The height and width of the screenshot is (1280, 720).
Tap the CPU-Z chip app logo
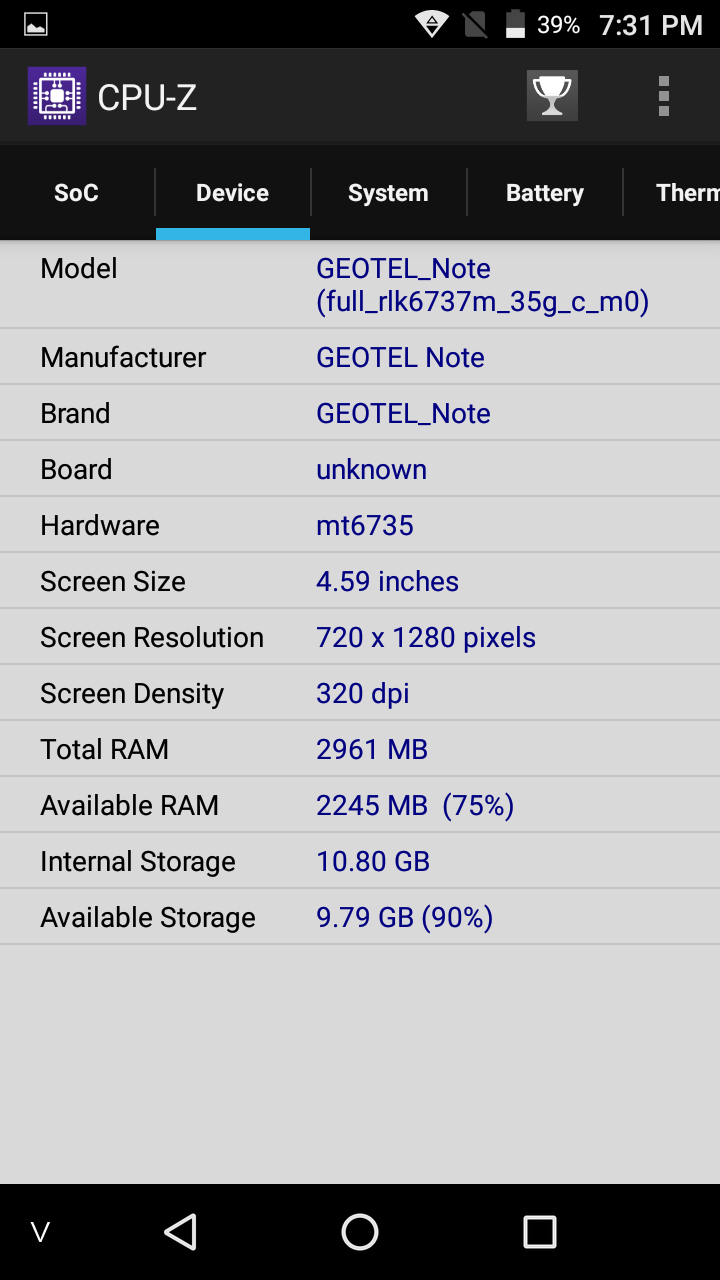57,96
